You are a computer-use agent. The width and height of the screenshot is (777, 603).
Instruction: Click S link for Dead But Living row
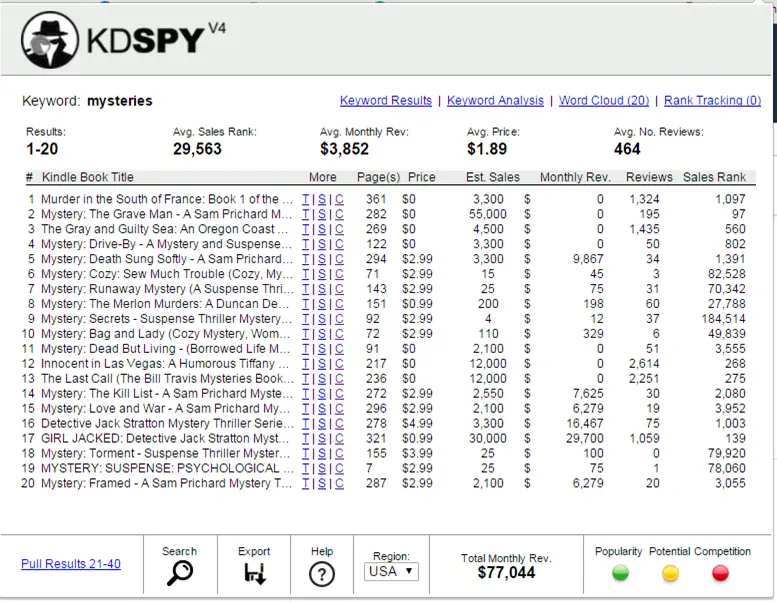click(322, 349)
